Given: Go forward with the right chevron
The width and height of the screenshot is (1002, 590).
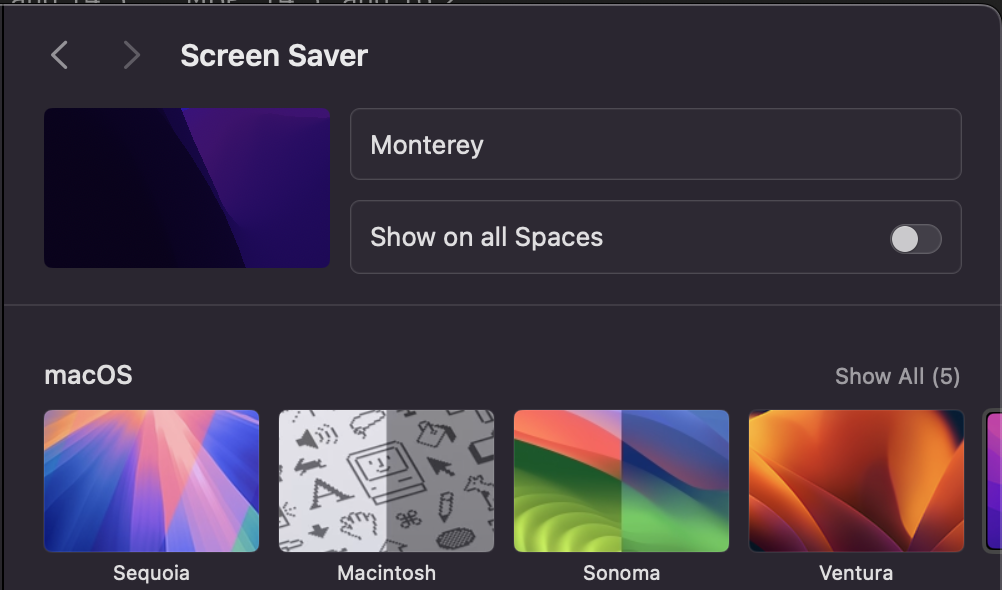Looking at the screenshot, I should click(x=131, y=56).
